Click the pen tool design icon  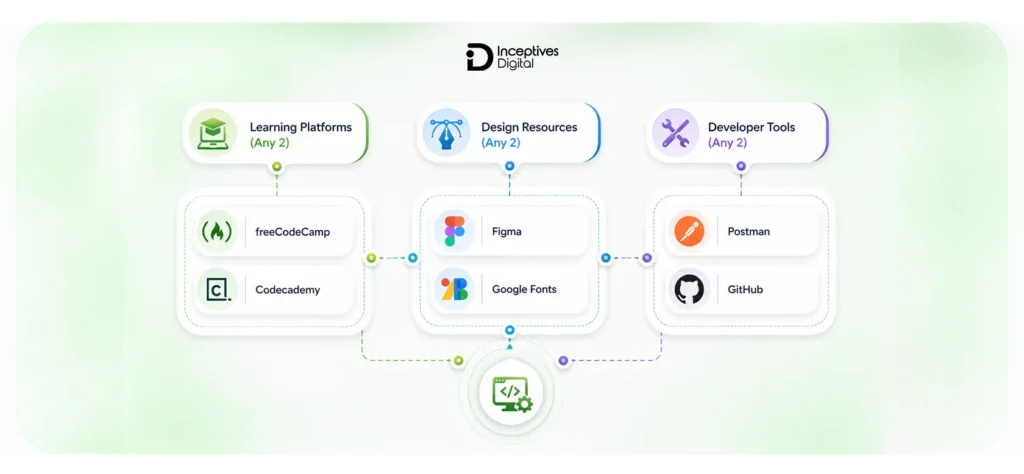(445, 133)
